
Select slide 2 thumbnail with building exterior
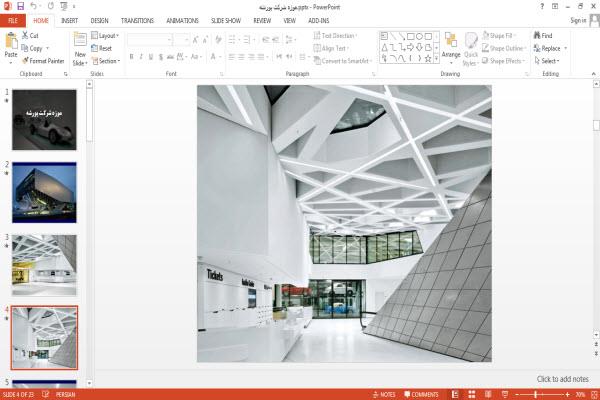click(44, 193)
